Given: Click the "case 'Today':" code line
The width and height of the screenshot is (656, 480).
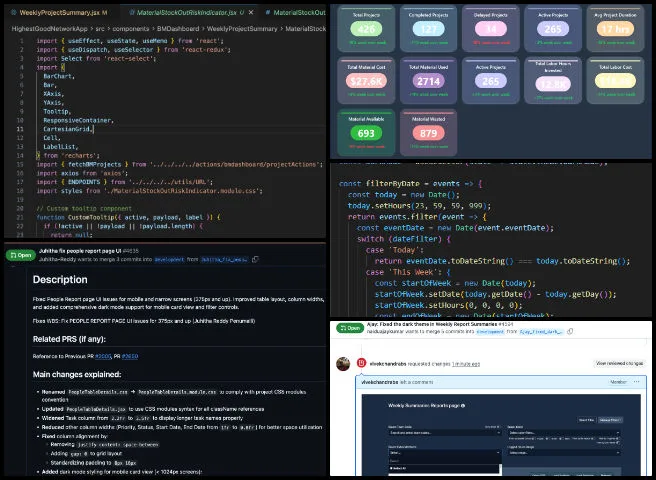Looking at the screenshot, I should point(397,250).
